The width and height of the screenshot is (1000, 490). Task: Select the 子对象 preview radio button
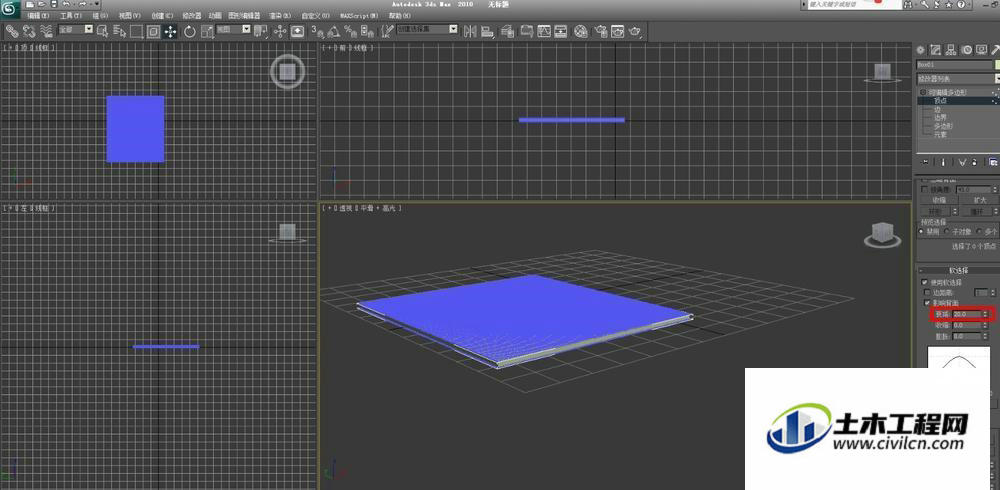(946, 231)
